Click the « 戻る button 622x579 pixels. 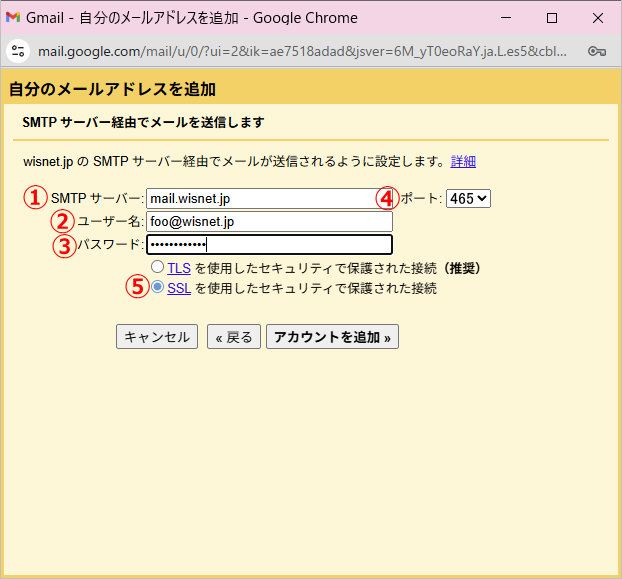[x=234, y=337]
